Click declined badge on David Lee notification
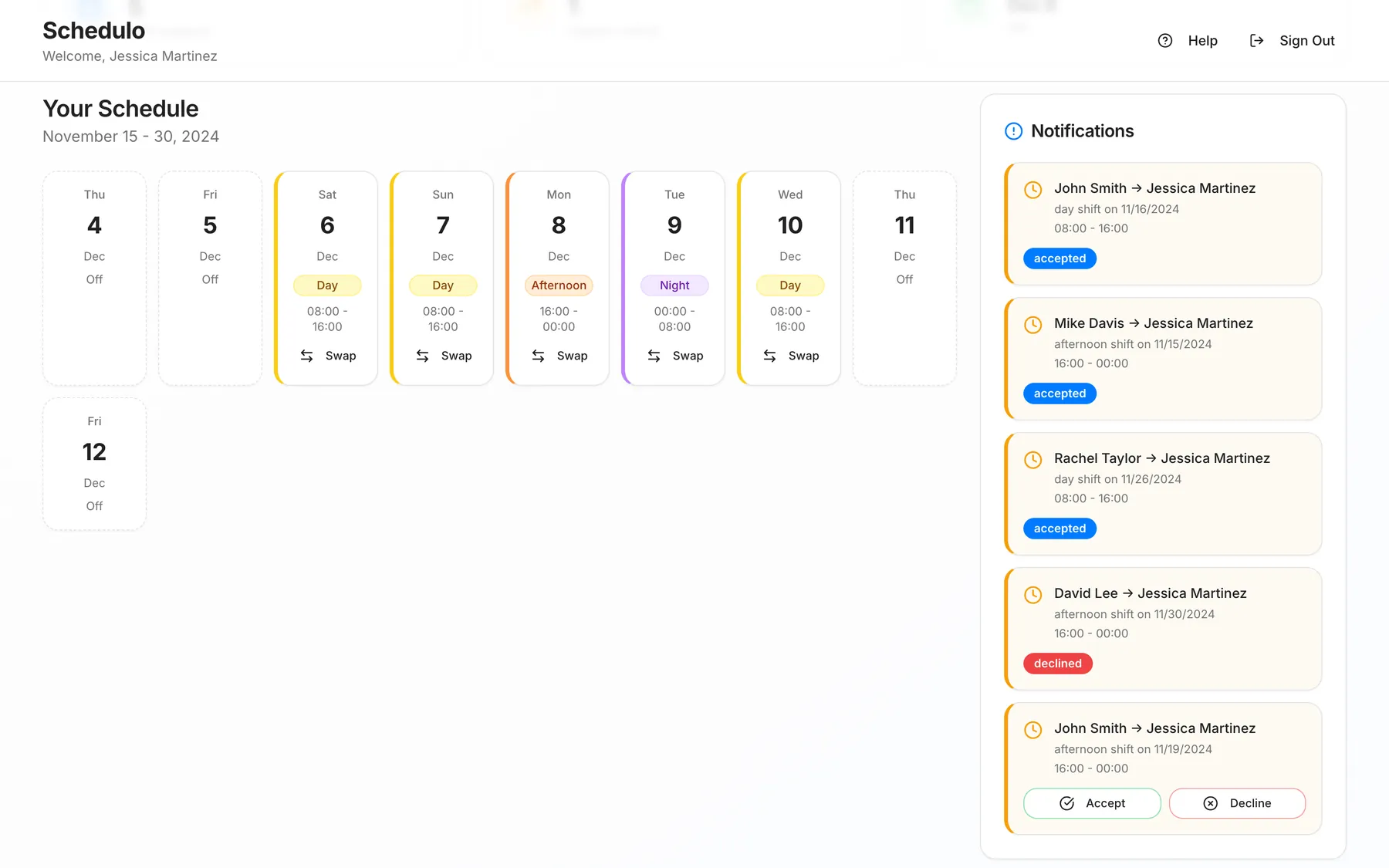Viewport: 1389px width, 868px height. pyautogui.click(x=1058, y=664)
